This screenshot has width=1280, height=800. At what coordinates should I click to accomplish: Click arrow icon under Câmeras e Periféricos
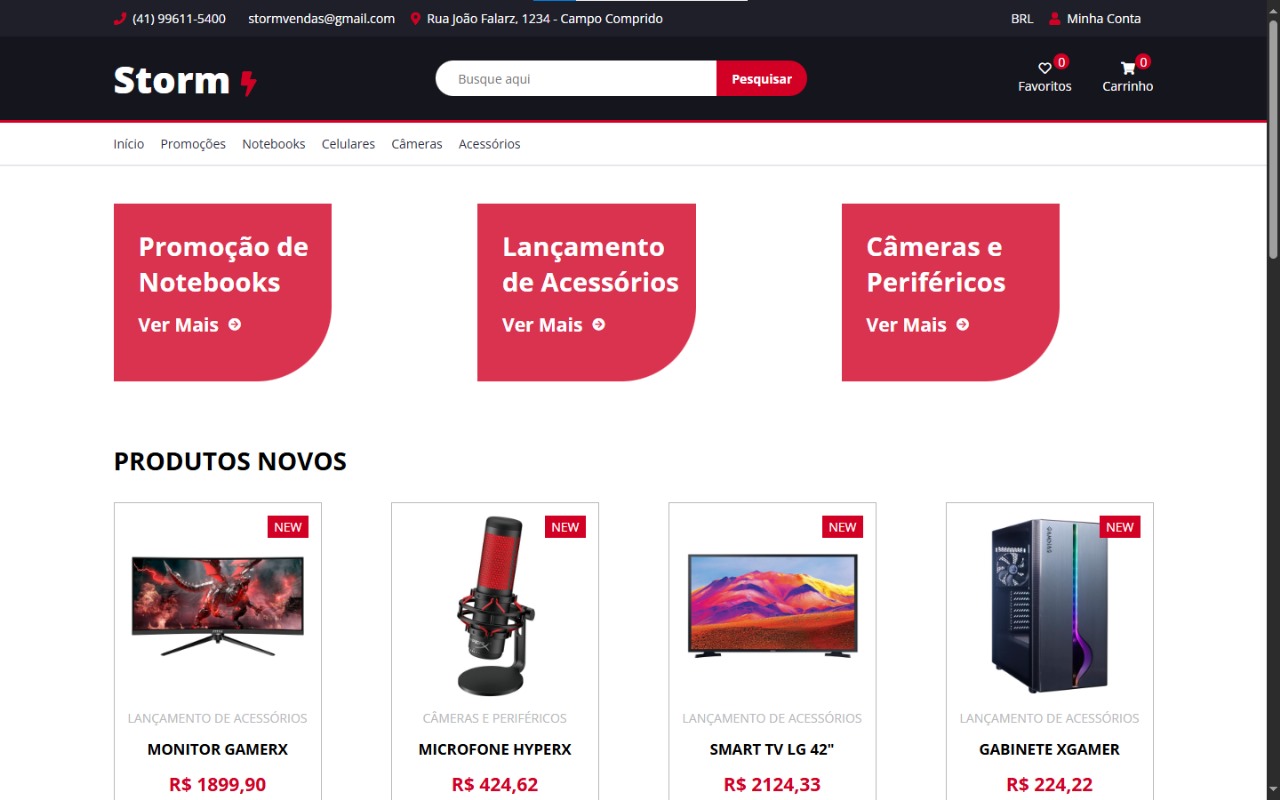pos(962,324)
